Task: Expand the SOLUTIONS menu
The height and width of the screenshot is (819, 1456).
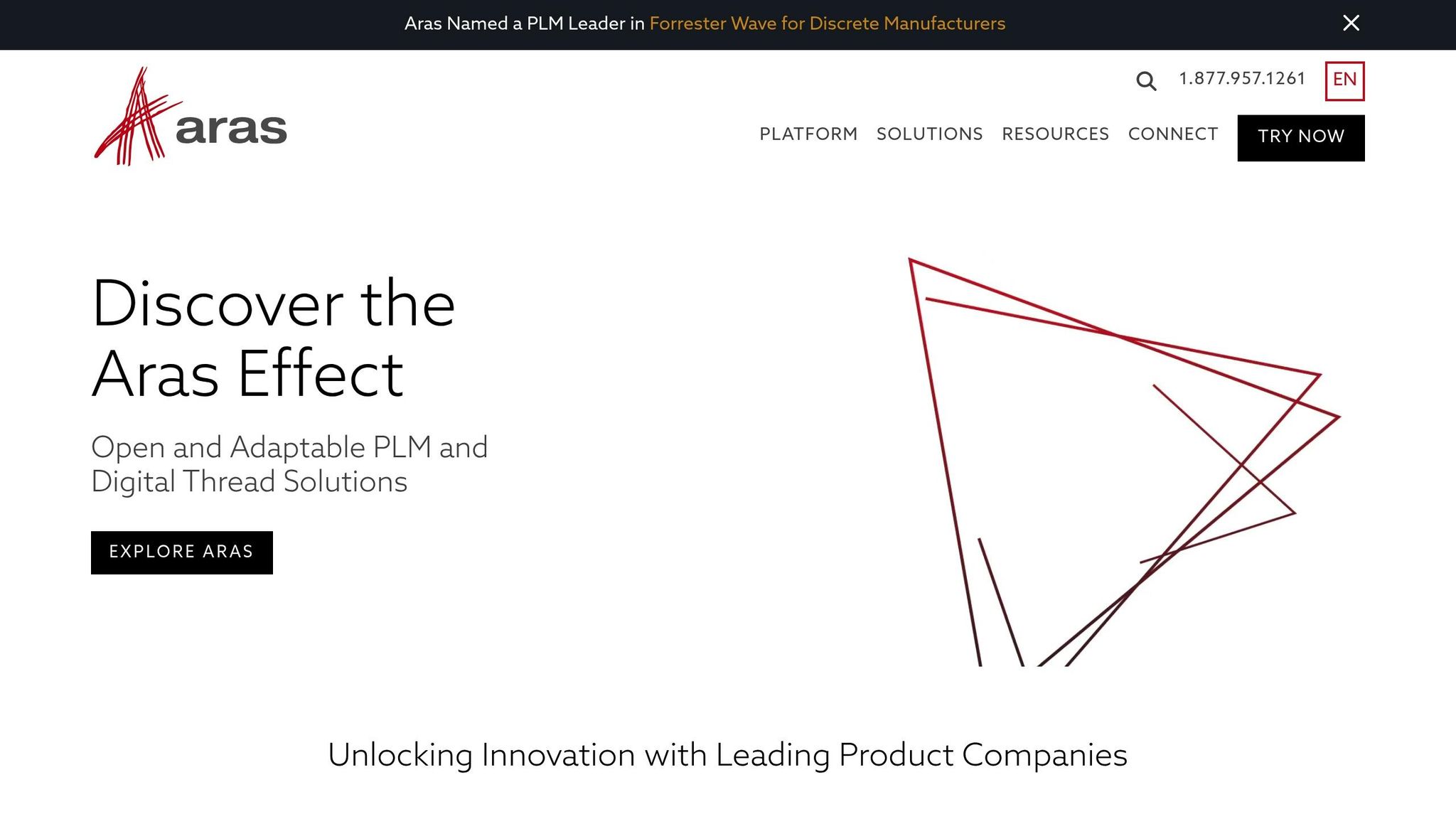Action: pyautogui.click(x=928, y=134)
